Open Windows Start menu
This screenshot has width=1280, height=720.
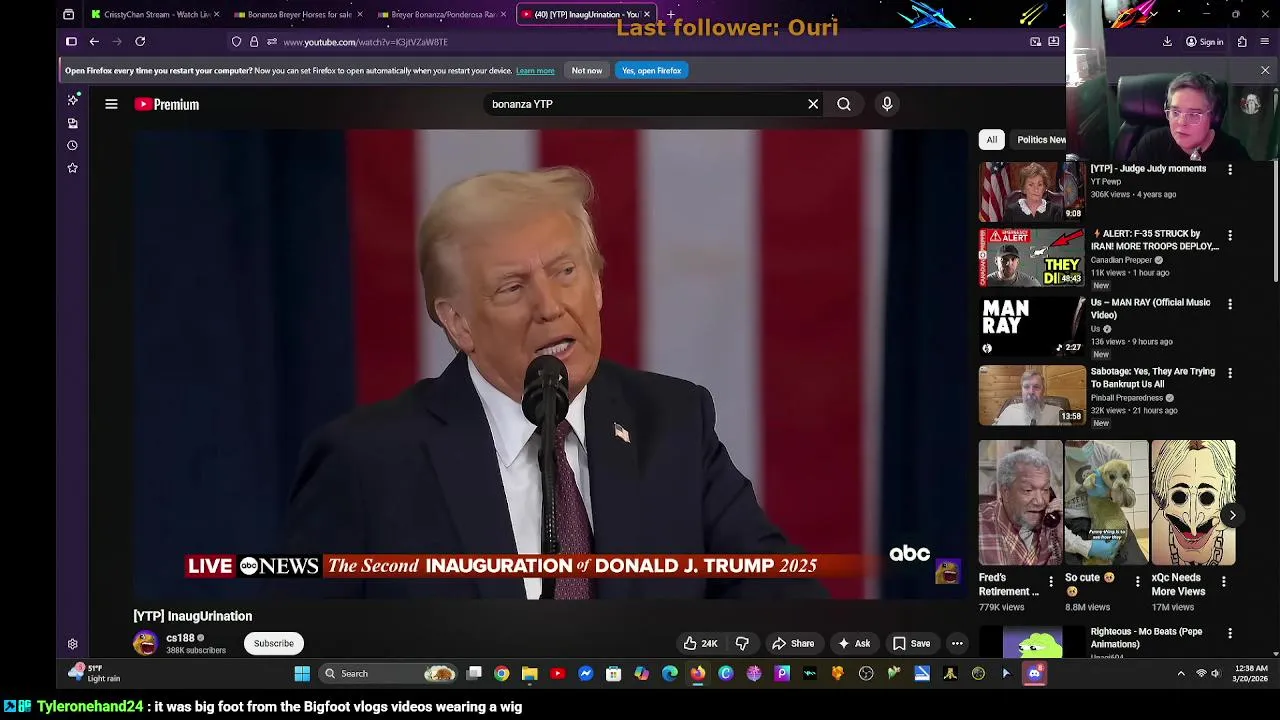coord(302,673)
